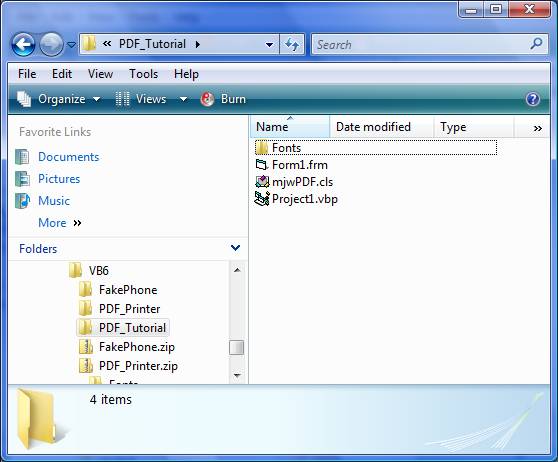This screenshot has height=462, width=558.
Task: Show hidden columns via double-chevron
Action: (x=538, y=128)
